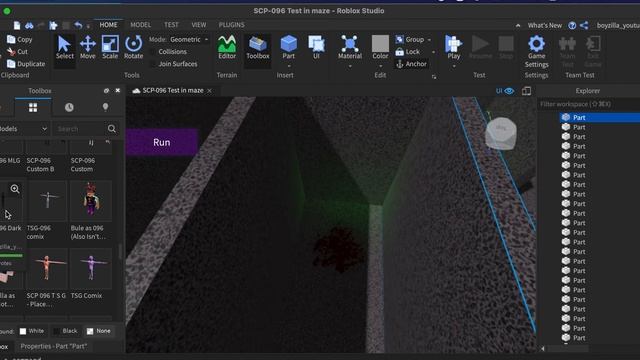Switch to the MODEL ribbon tab

click(140, 25)
